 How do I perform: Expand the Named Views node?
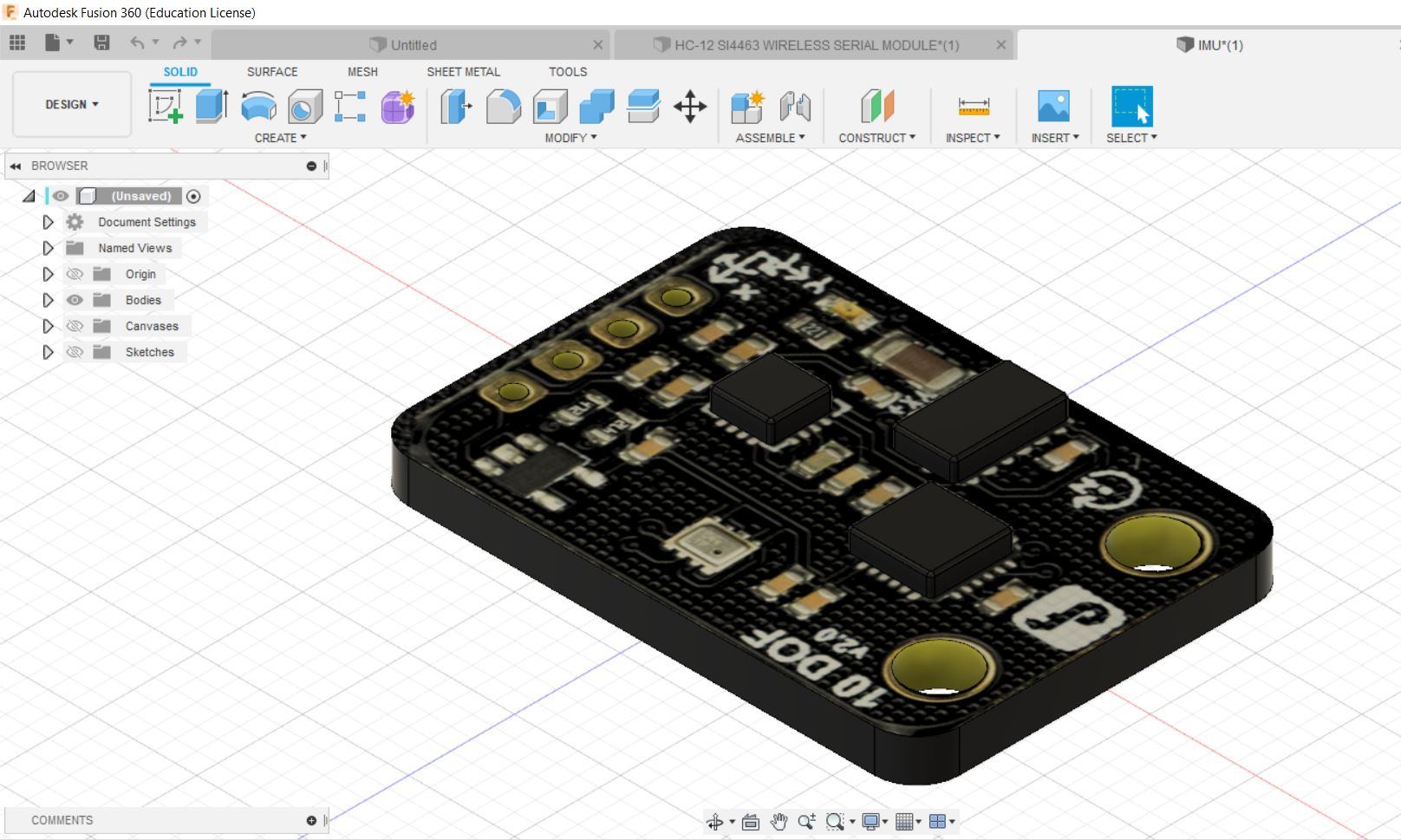[x=48, y=248]
